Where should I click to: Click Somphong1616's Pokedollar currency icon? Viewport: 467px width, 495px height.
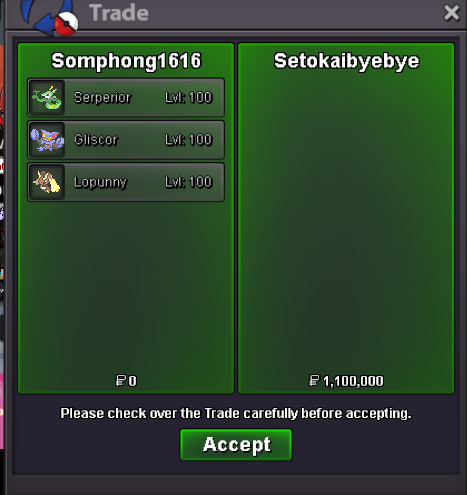pyautogui.click(x=121, y=381)
